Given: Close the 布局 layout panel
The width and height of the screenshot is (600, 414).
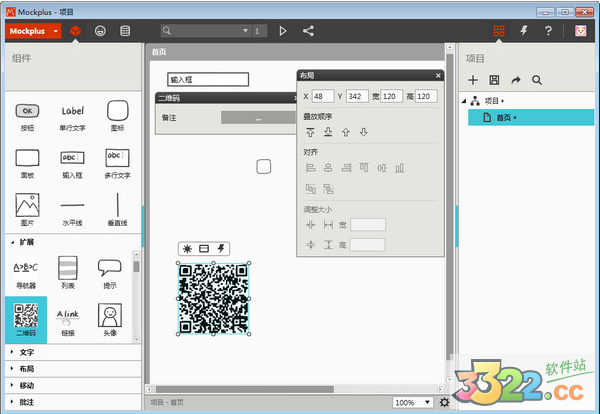Looking at the screenshot, I should click(438, 76).
